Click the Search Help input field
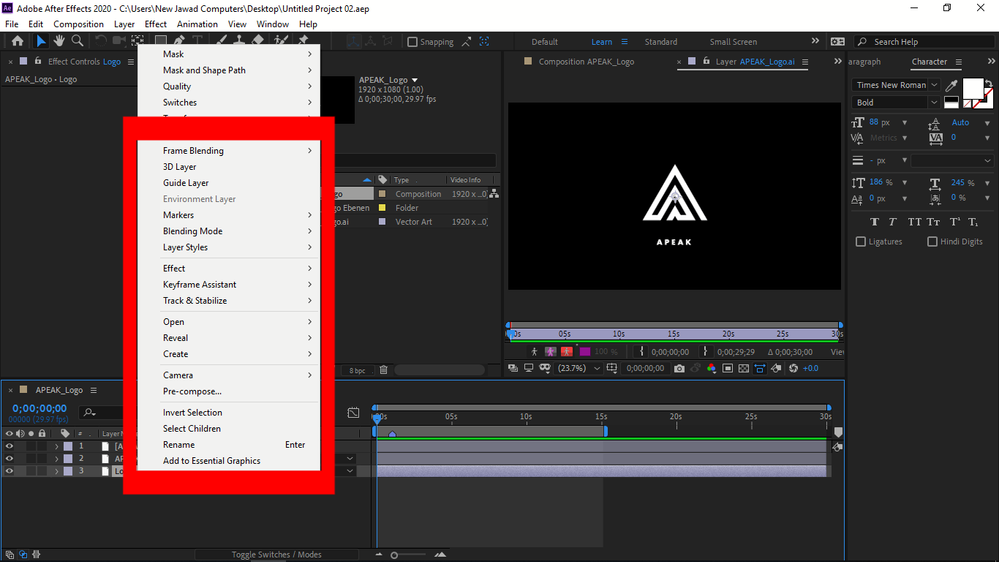This screenshot has width=999, height=562. point(909,42)
